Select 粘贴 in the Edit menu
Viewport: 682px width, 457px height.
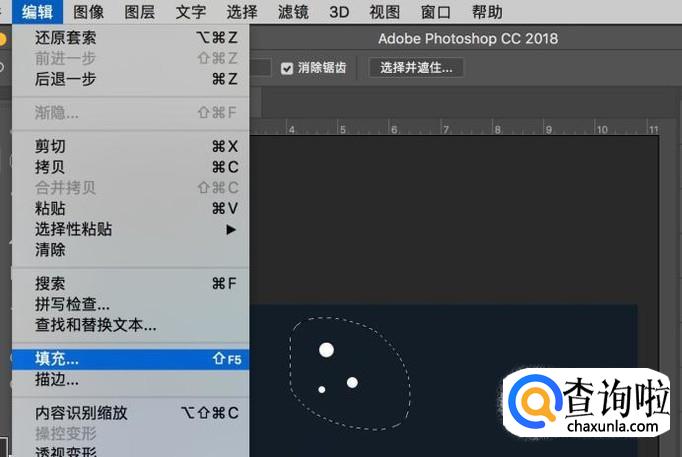[130, 208]
